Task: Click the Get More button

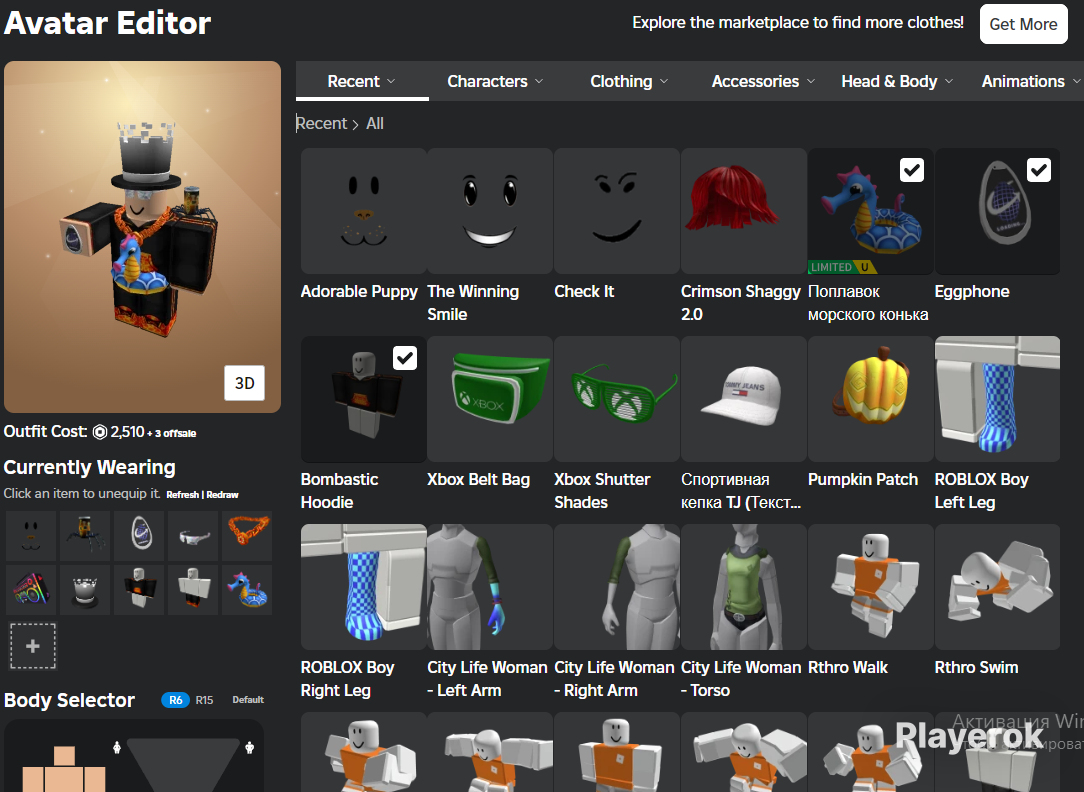Action: tap(1023, 24)
